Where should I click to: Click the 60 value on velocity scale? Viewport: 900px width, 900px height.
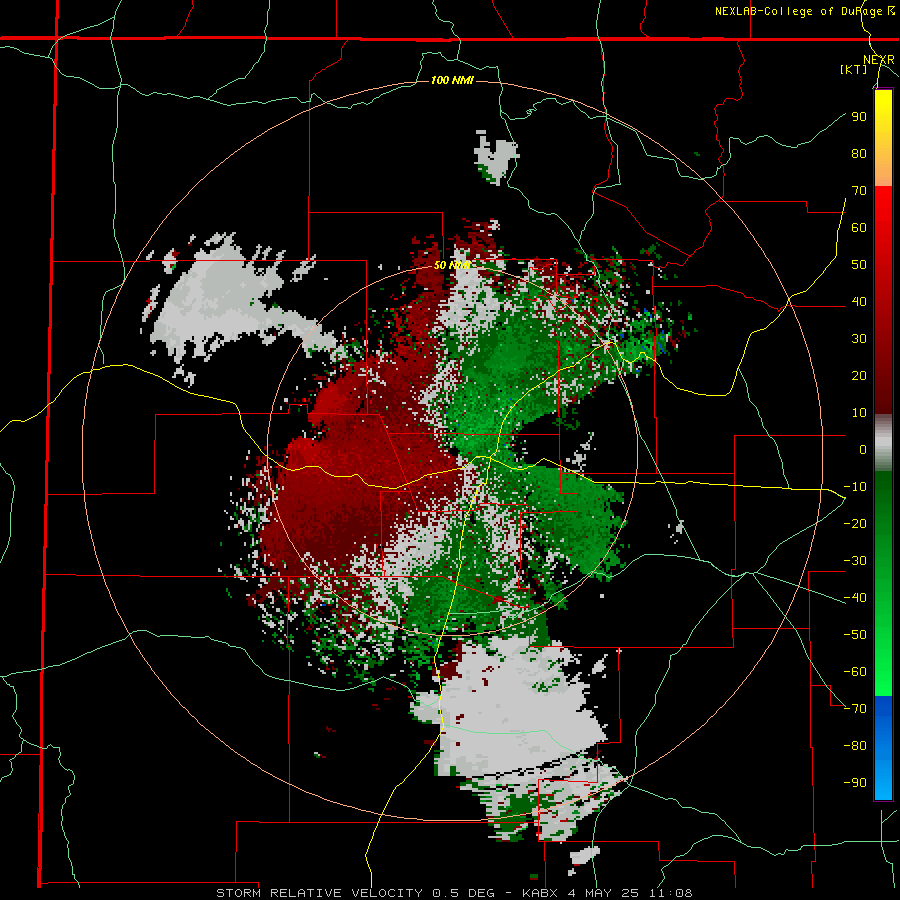pyautogui.click(x=859, y=227)
